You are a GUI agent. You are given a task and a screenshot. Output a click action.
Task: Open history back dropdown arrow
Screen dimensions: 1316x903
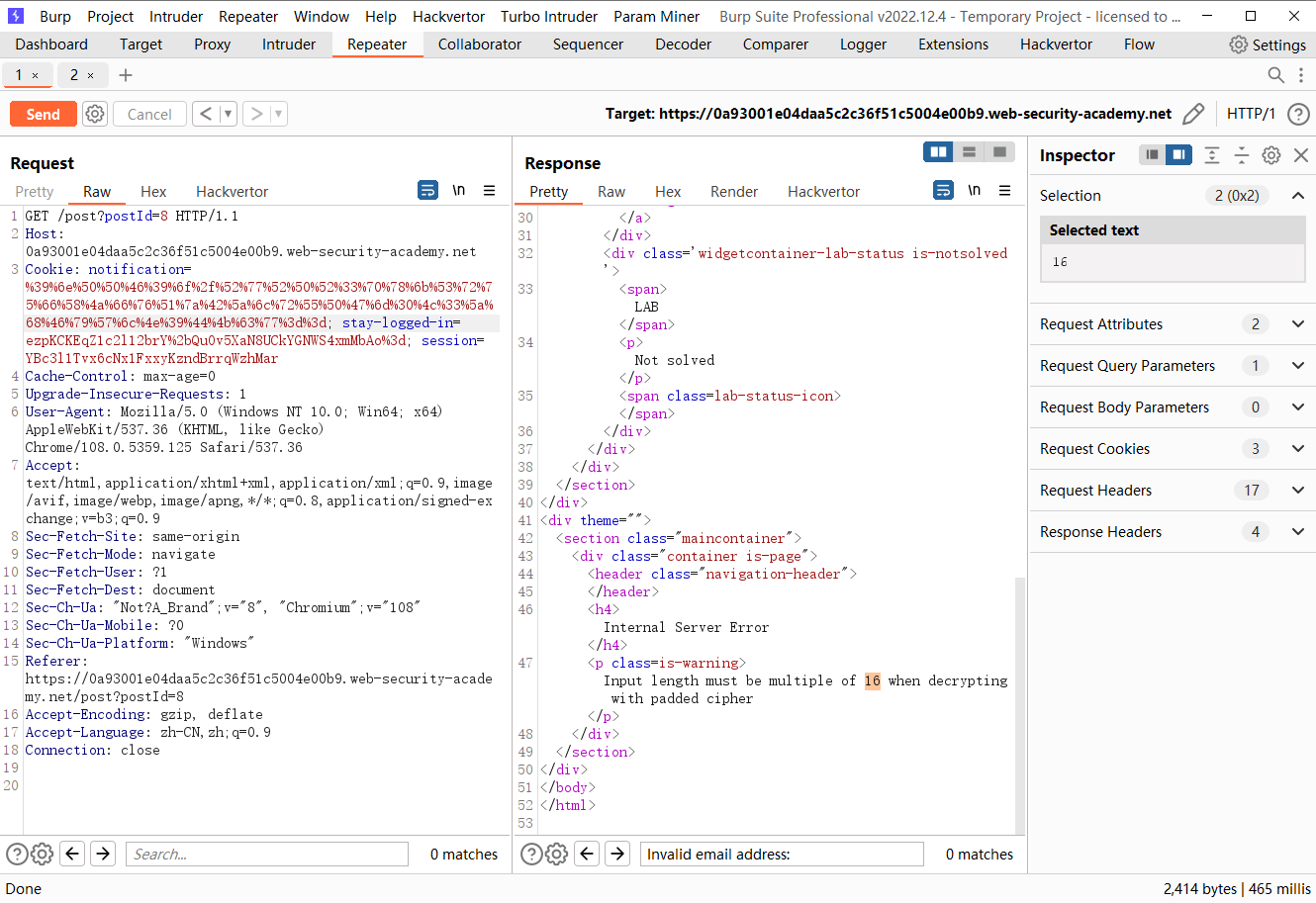(228, 114)
